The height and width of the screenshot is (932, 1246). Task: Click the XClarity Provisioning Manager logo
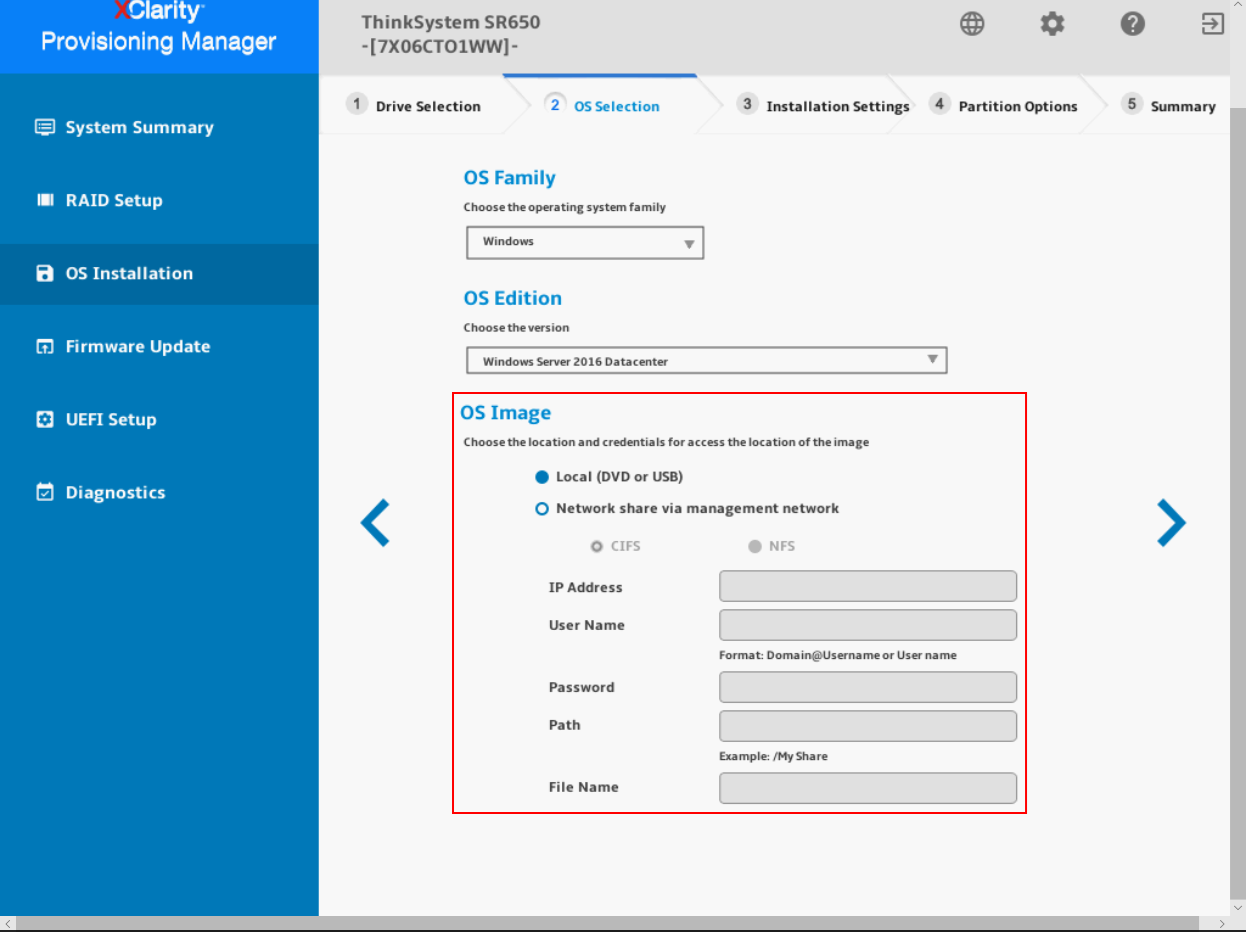pyautogui.click(x=159, y=28)
